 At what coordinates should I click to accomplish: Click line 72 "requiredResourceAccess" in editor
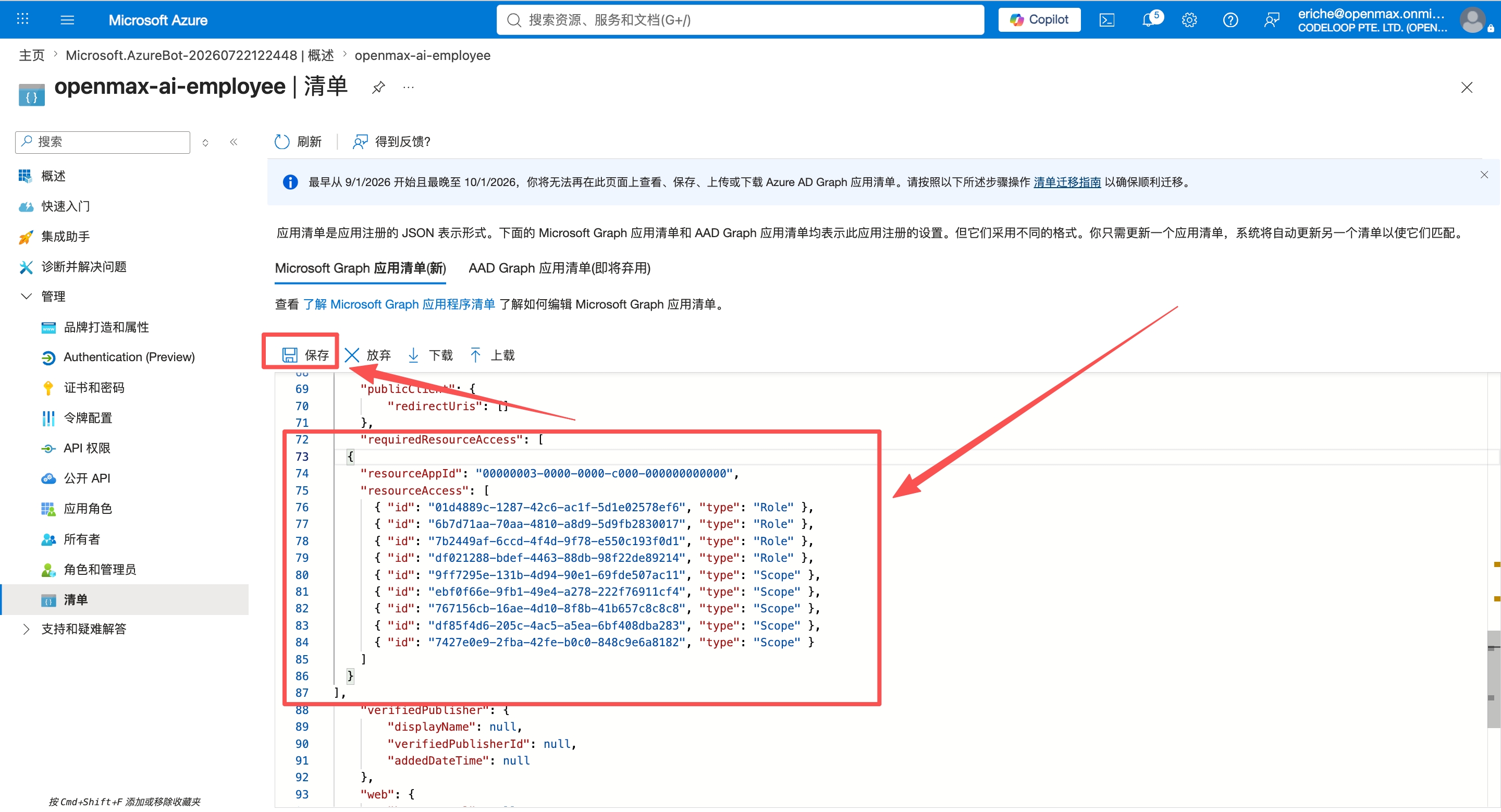(441, 439)
